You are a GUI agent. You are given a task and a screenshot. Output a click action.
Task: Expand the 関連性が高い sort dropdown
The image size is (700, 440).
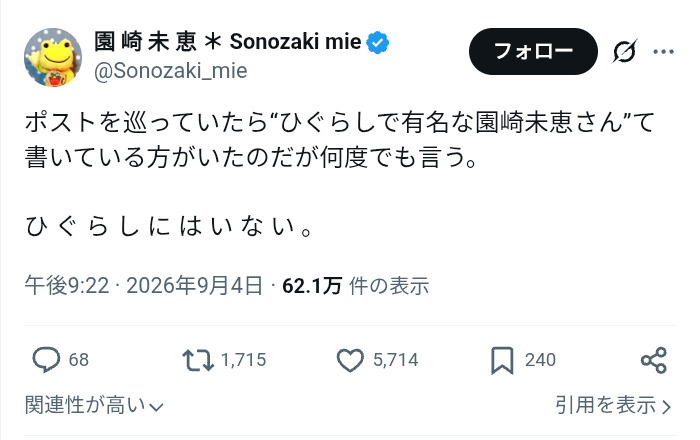pyautogui.click(x=94, y=405)
